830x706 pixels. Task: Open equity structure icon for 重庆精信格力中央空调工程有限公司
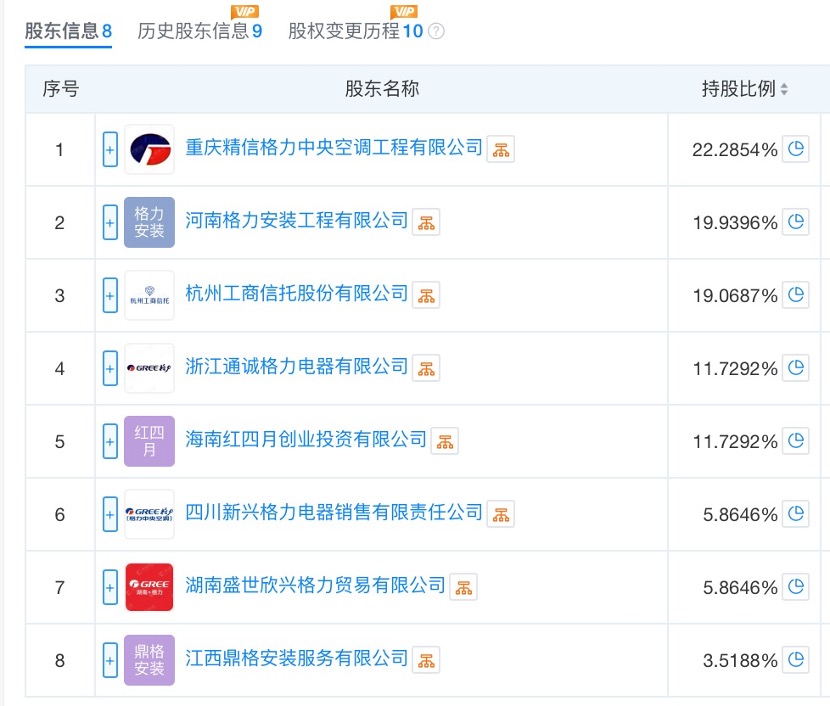(x=501, y=150)
